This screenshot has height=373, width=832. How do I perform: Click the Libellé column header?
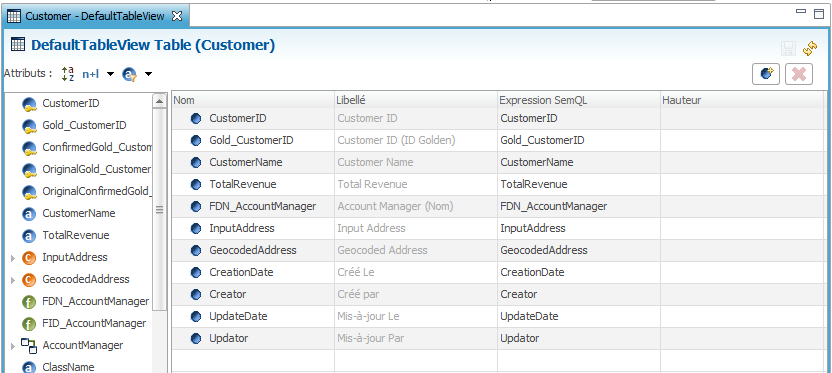click(x=415, y=100)
